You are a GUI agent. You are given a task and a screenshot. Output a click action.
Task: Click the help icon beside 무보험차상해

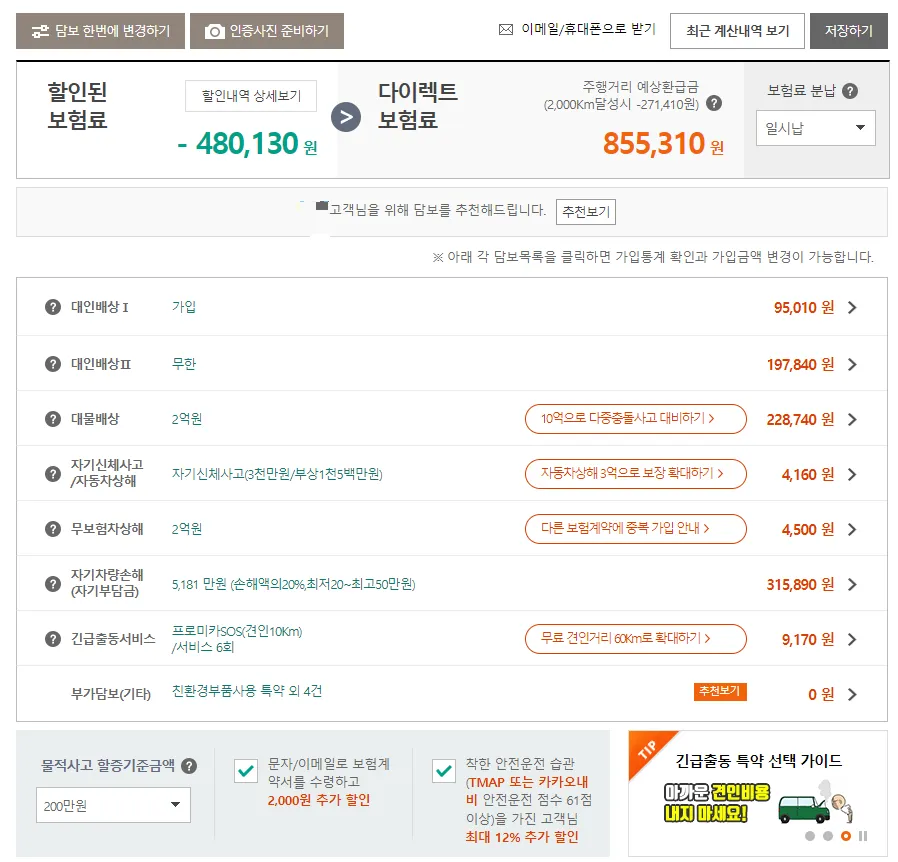(52, 528)
